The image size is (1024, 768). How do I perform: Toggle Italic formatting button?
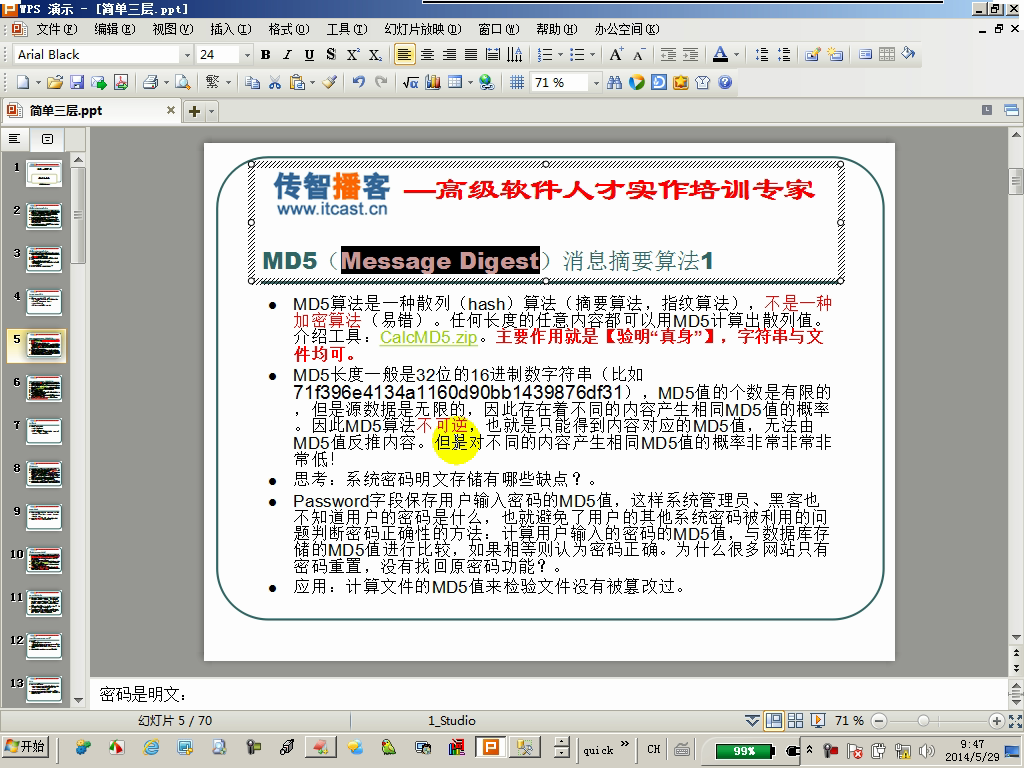pyautogui.click(x=287, y=55)
